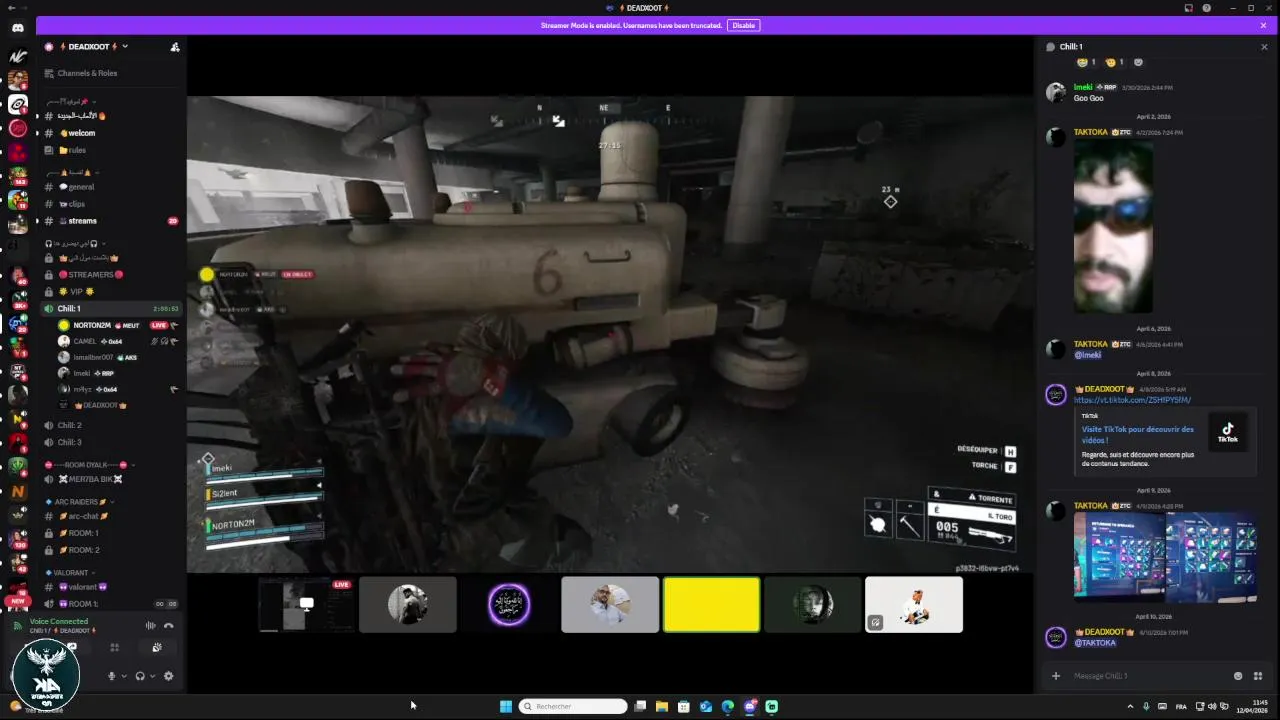Toggle noise suppression waveform icon
This screenshot has height=720, width=1280.
click(x=150, y=626)
